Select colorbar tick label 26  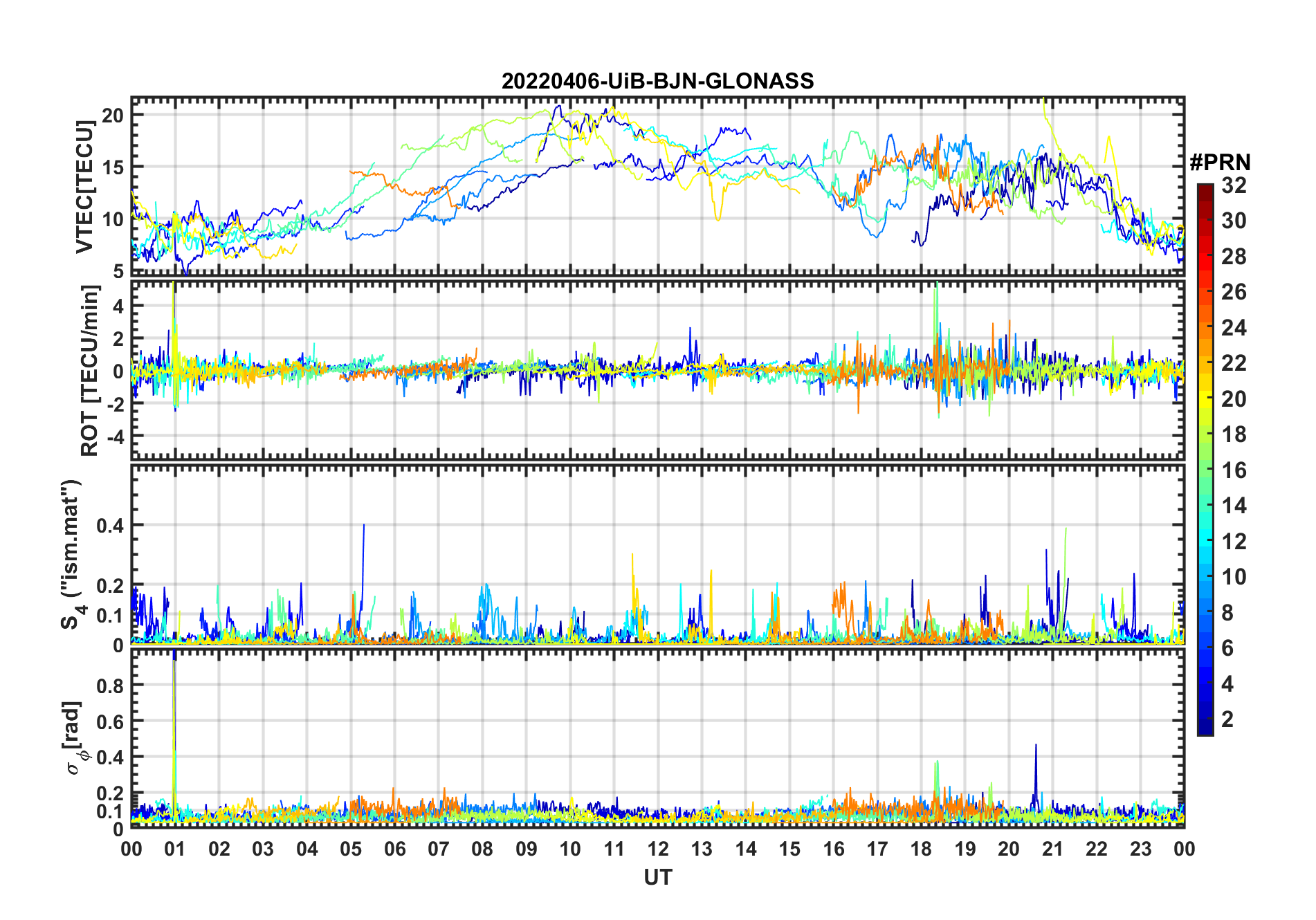click(x=1234, y=292)
